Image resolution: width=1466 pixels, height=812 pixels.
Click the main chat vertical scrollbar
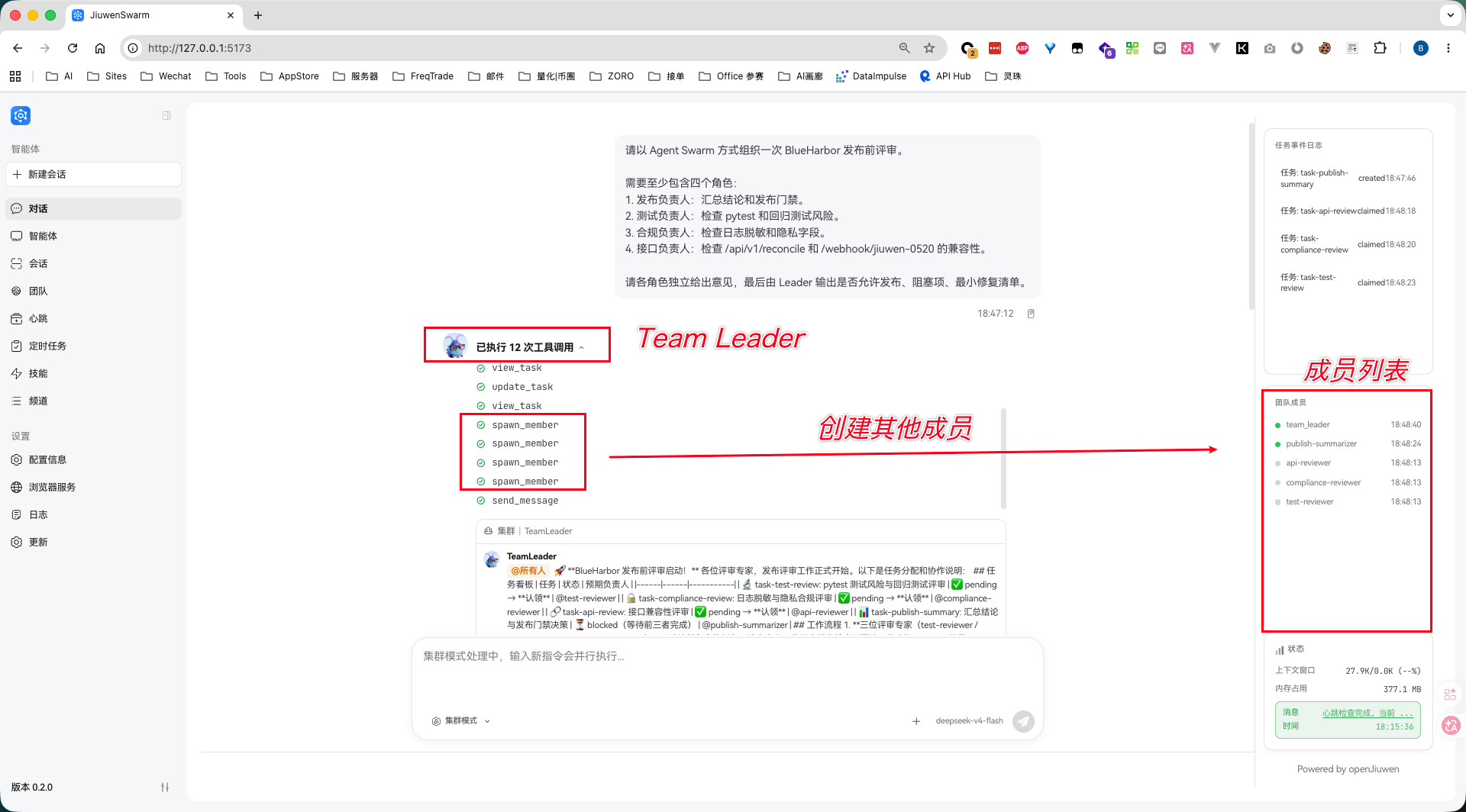click(x=1251, y=216)
